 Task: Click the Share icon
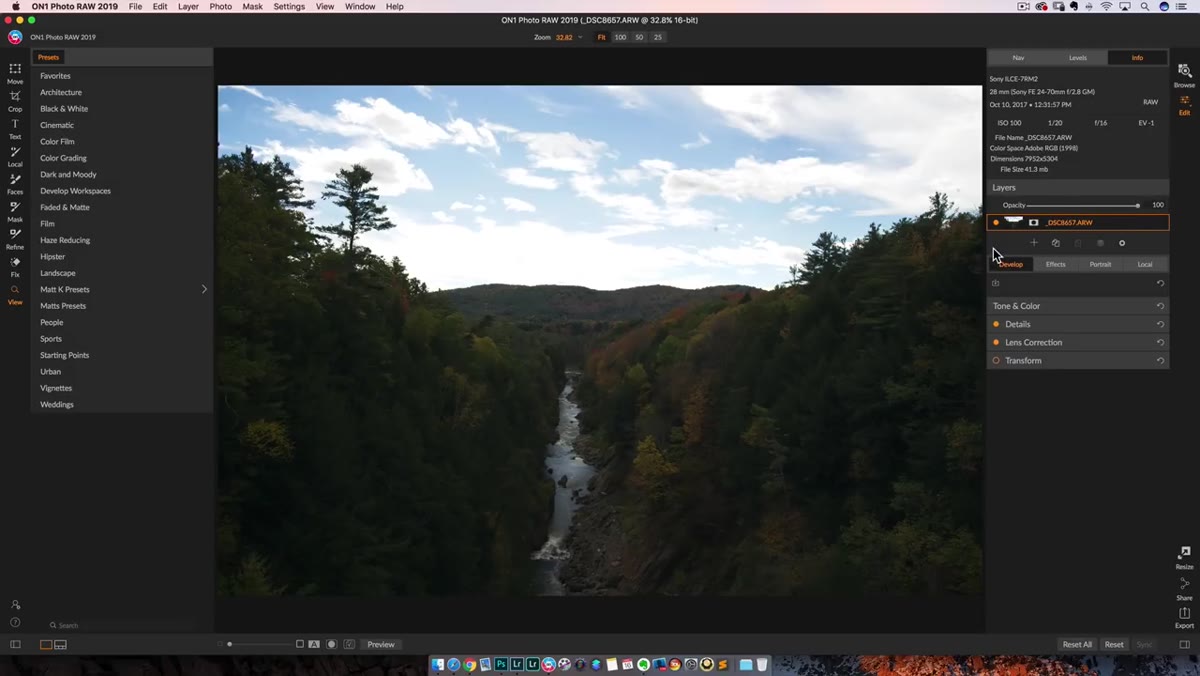[x=1184, y=583]
